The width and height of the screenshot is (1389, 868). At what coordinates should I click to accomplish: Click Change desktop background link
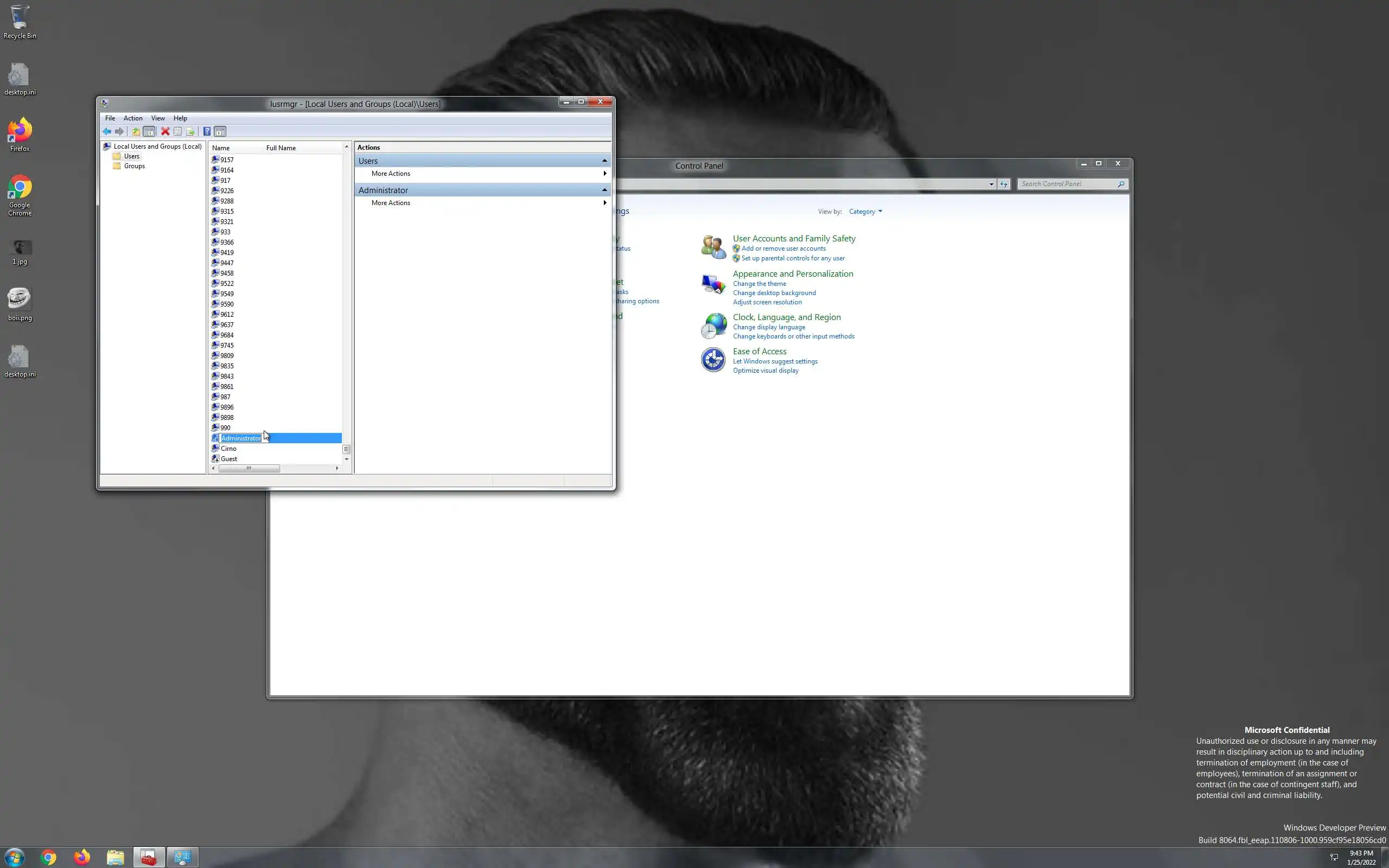tap(774, 293)
